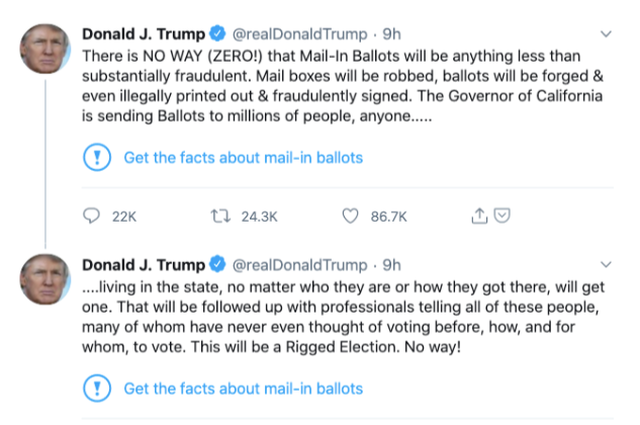The image size is (640, 425).
Task: Click the @realDonaldTrump handle on the second tweet
Action: [x=300, y=265]
